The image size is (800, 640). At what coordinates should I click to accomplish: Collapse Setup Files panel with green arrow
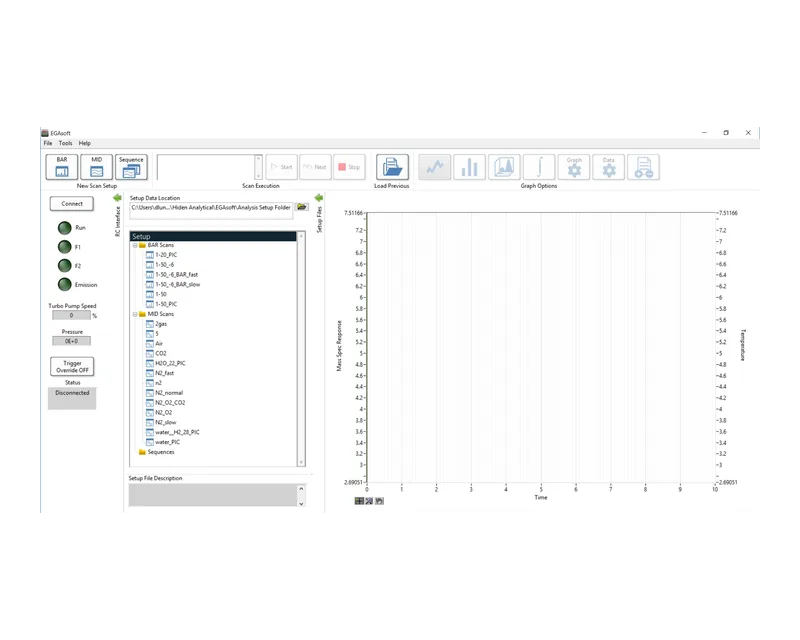(x=319, y=198)
